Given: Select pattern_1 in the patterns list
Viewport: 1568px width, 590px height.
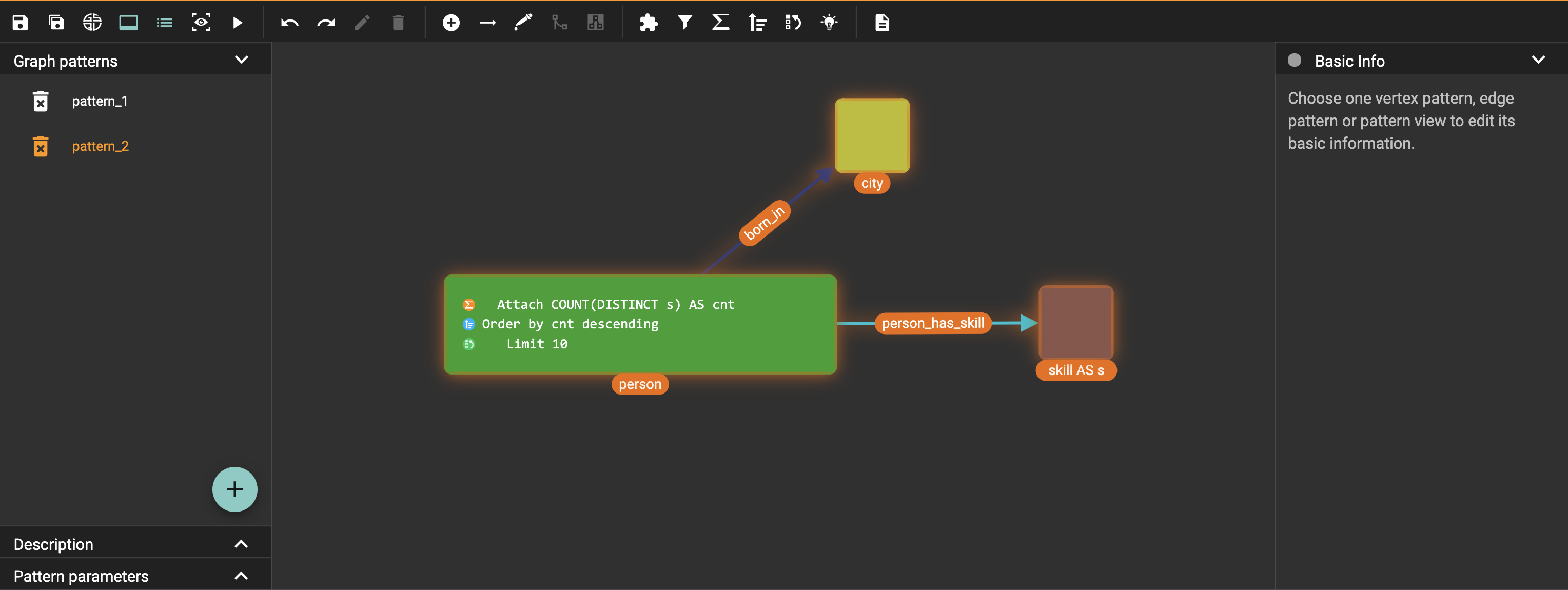Looking at the screenshot, I should [x=100, y=101].
